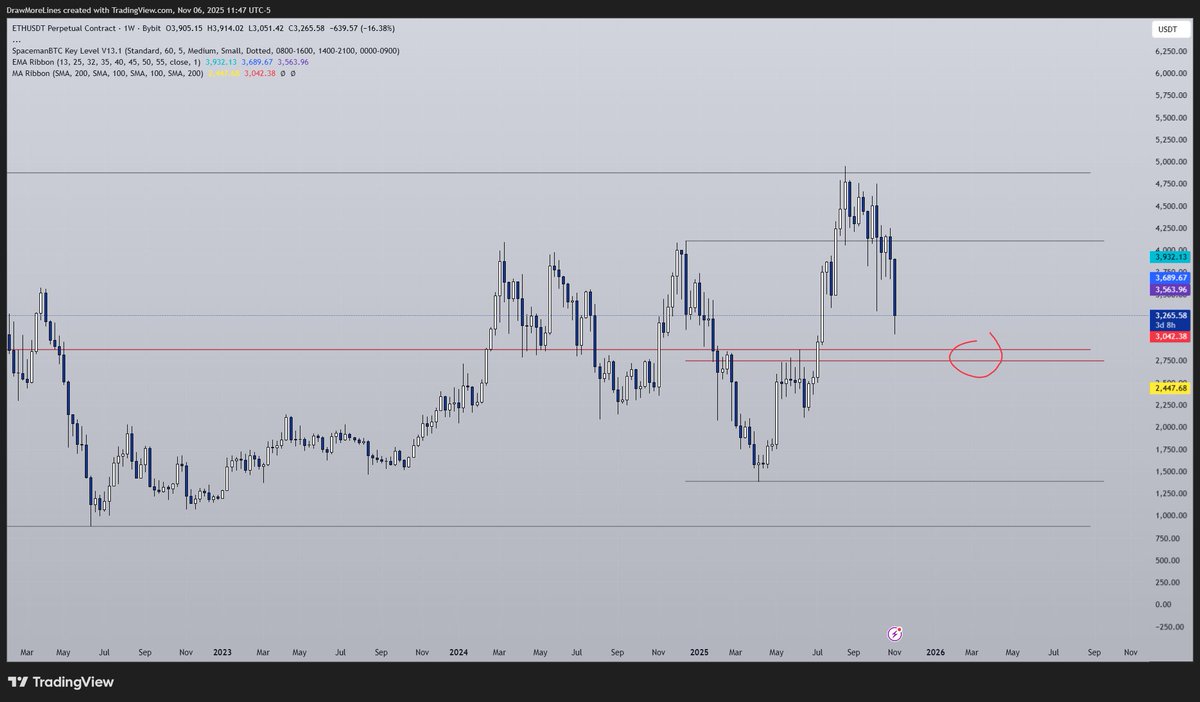The image size is (1200, 702).
Task: Click the red 3,042.38 price-axis label
Action: tap(1169, 336)
